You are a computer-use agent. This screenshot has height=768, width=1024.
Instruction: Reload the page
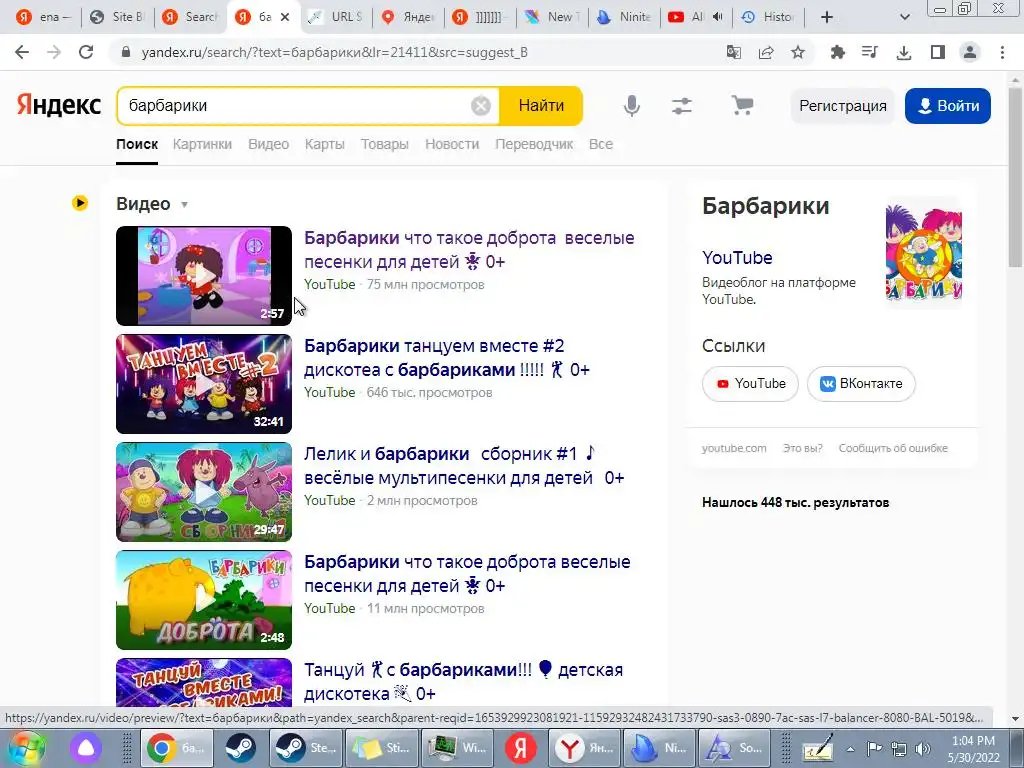86,52
